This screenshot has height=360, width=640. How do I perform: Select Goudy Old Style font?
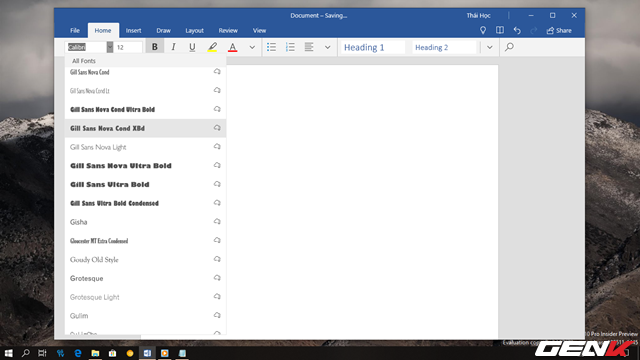click(145, 260)
